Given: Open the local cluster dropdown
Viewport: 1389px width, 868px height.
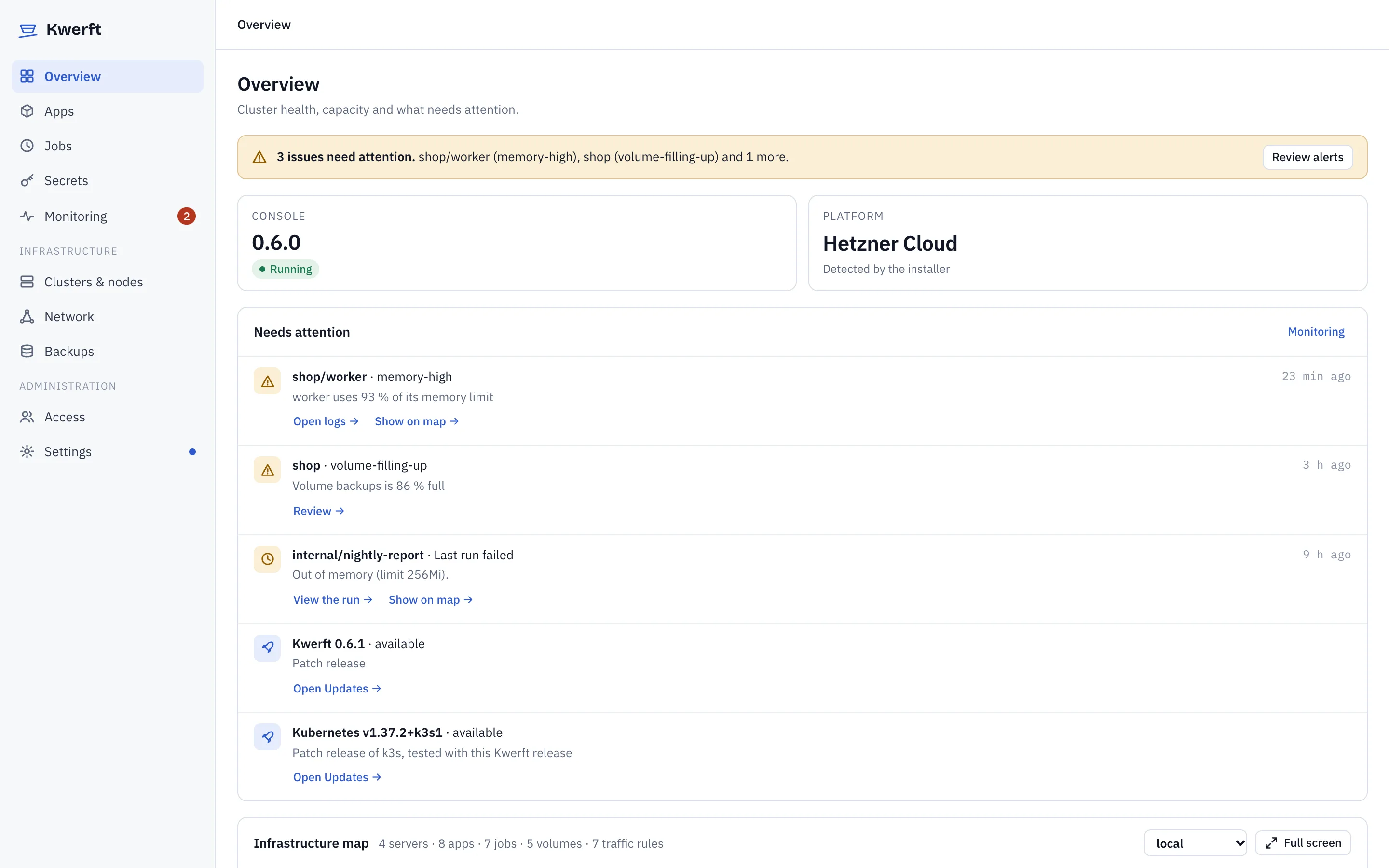Looking at the screenshot, I should 1195,843.
